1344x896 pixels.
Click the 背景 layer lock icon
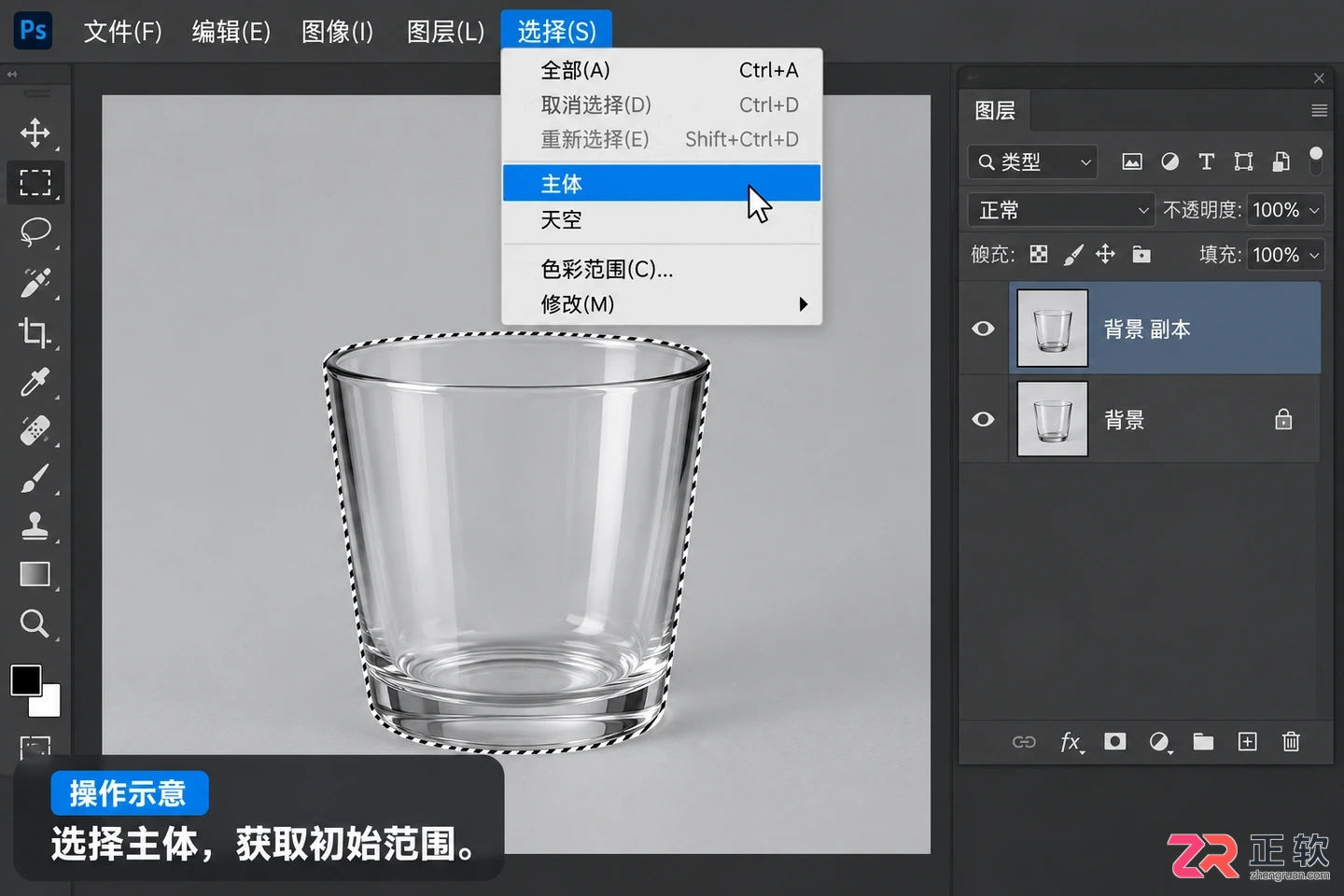1284,419
